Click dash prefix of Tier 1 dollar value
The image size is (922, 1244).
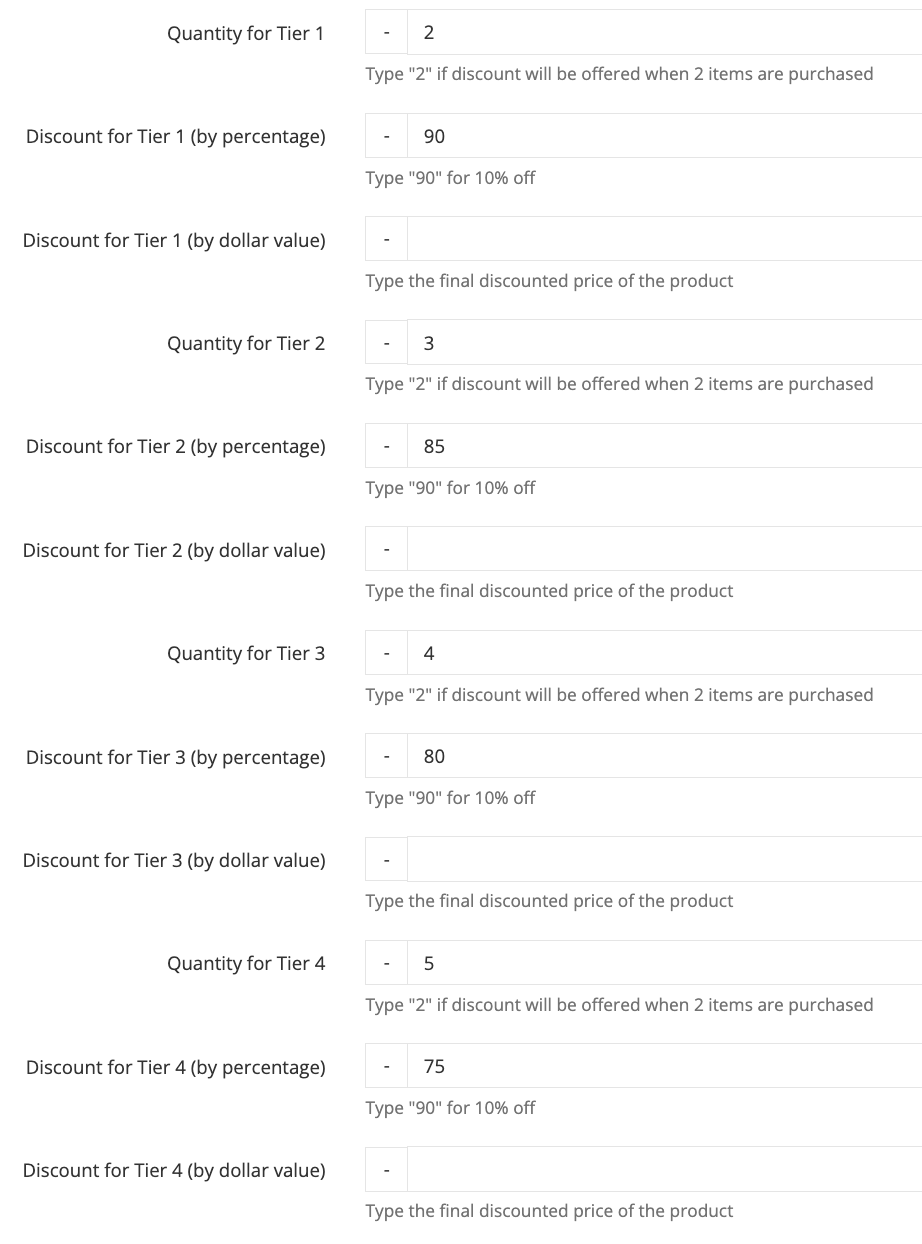tap(386, 239)
